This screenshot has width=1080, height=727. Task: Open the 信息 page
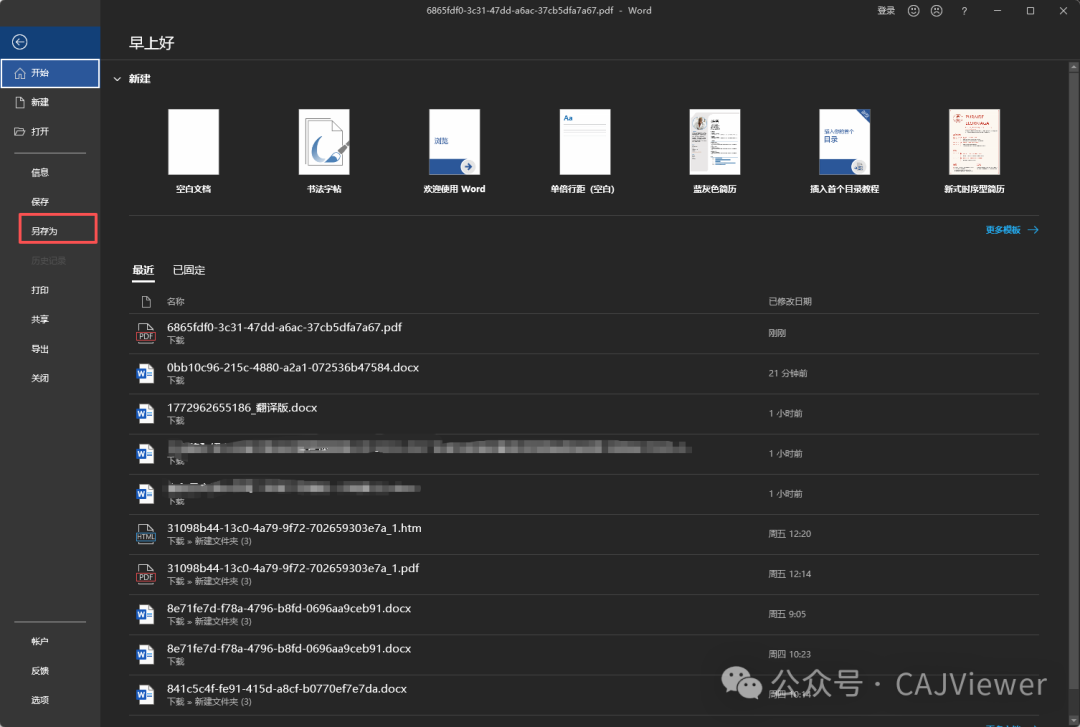[x=40, y=172]
